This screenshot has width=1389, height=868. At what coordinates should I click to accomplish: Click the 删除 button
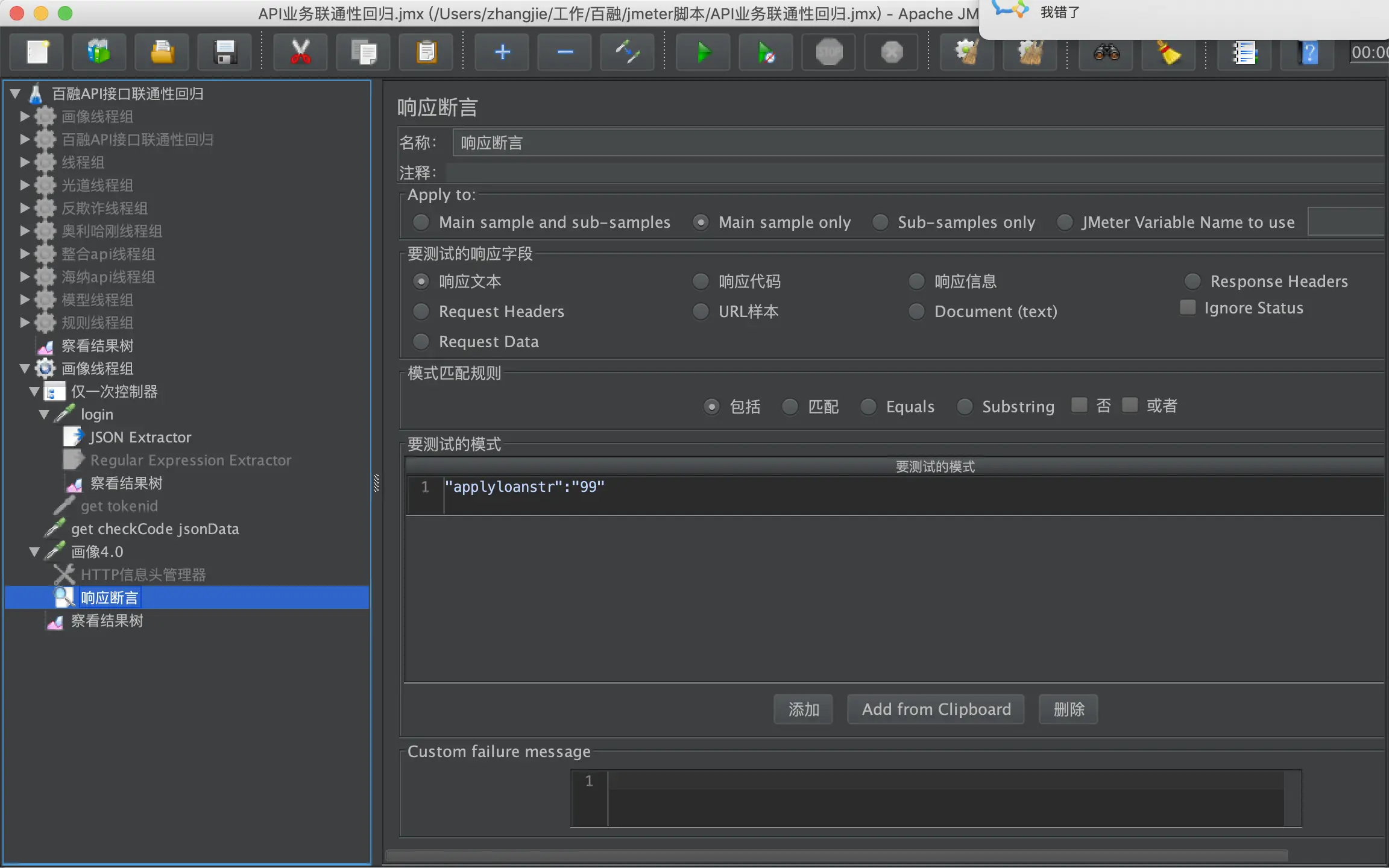(x=1068, y=709)
